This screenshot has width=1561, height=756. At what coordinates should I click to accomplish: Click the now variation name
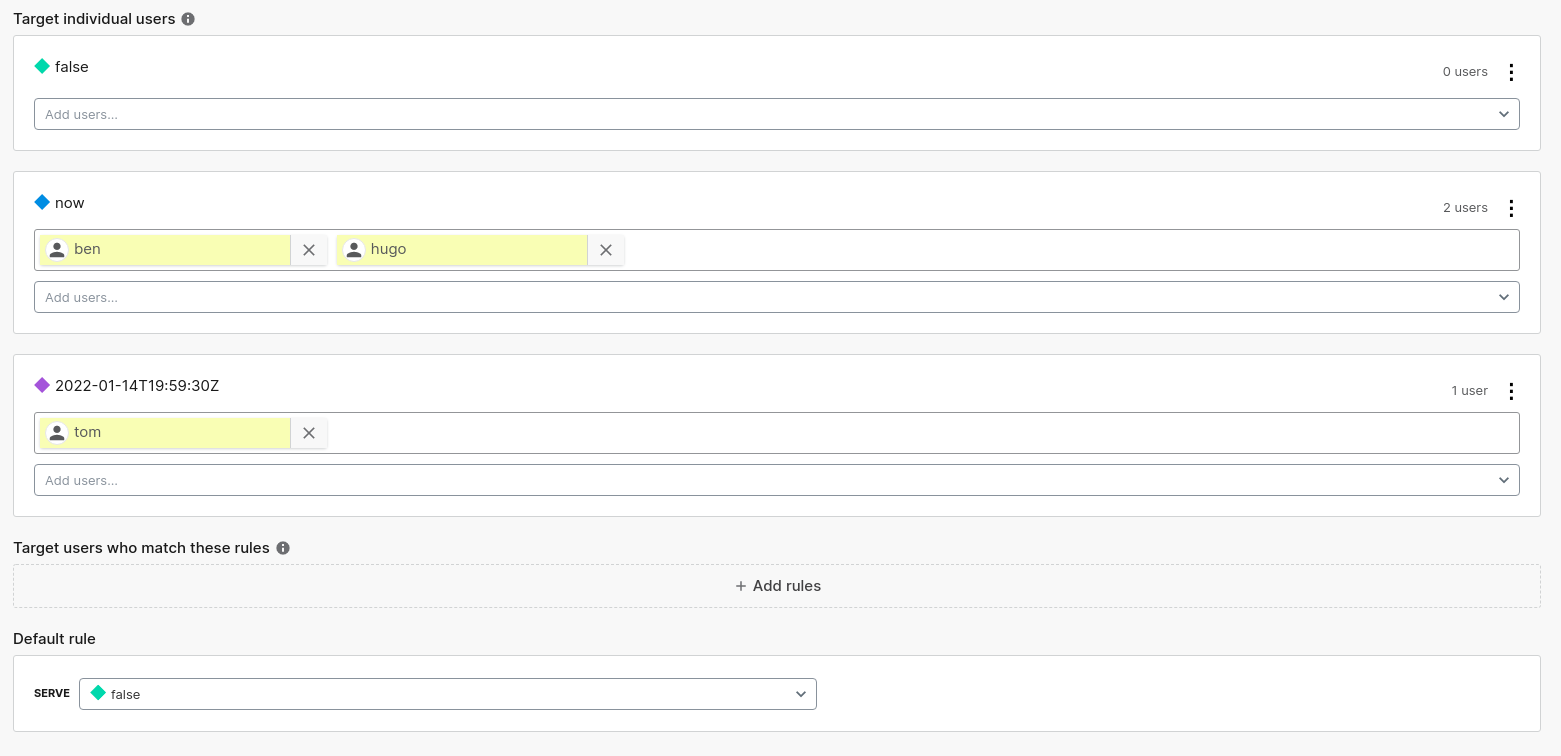[x=70, y=203]
